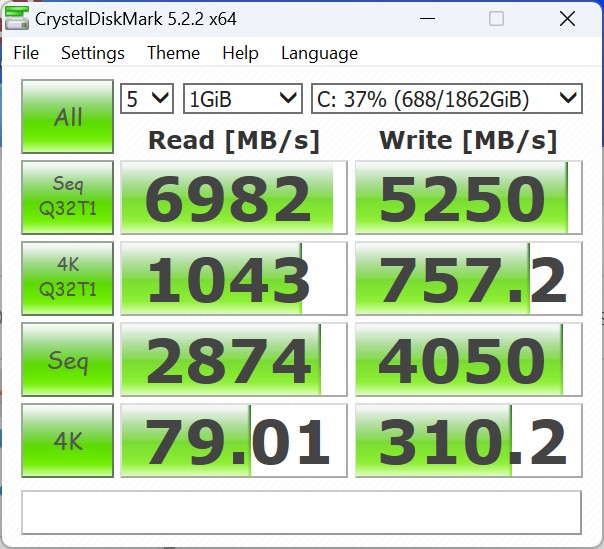Select the 757.2 4K Q32T1 write result
604x549 pixels.
click(x=466, y=279)
